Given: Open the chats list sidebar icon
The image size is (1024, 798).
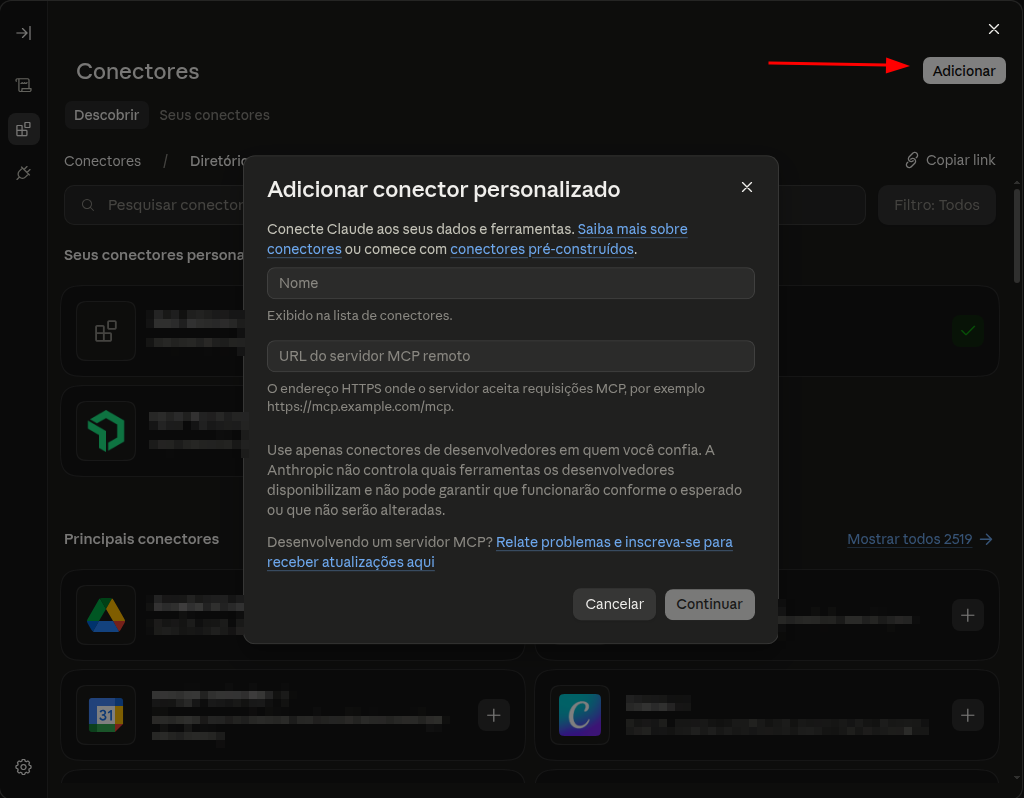Looking at the screenshot, I should [24, 85].
